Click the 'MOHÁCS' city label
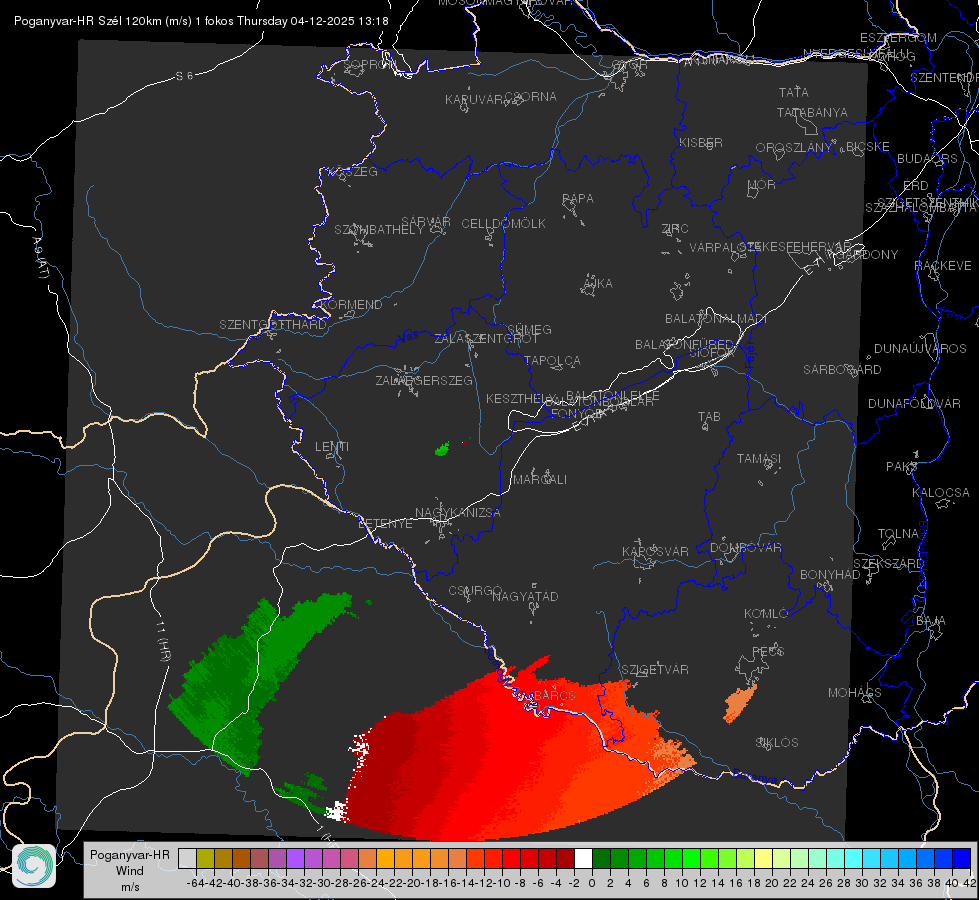This screenshot has width=979, height=900. pos(855,693)
